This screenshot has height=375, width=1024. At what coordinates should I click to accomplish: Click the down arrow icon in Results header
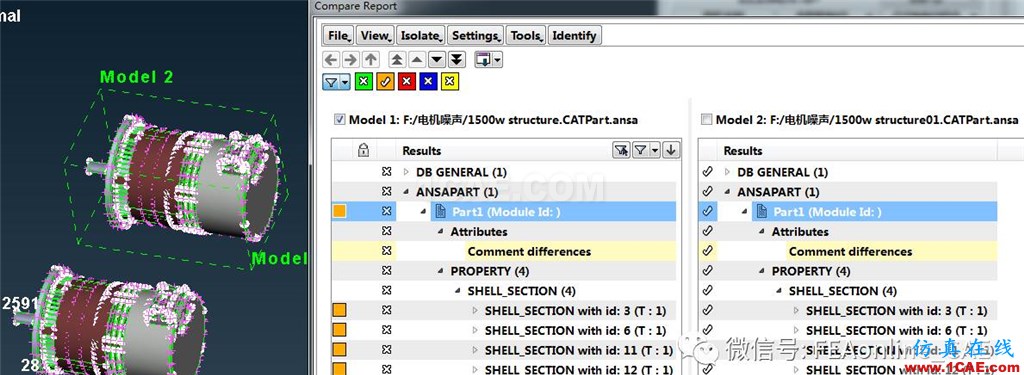pyautogui.click(x=670, y=151)
